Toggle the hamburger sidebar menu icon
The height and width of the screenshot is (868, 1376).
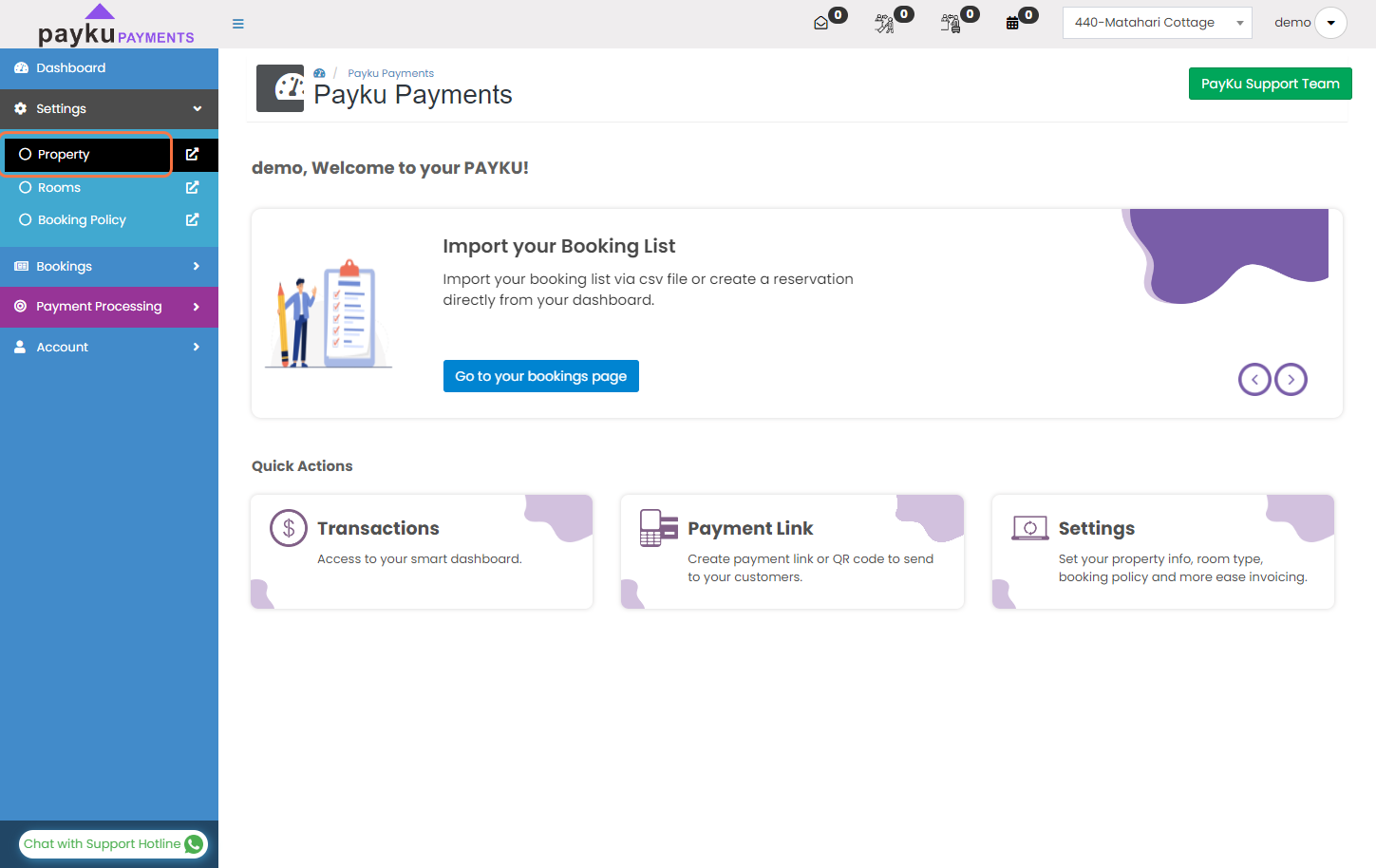238,24
